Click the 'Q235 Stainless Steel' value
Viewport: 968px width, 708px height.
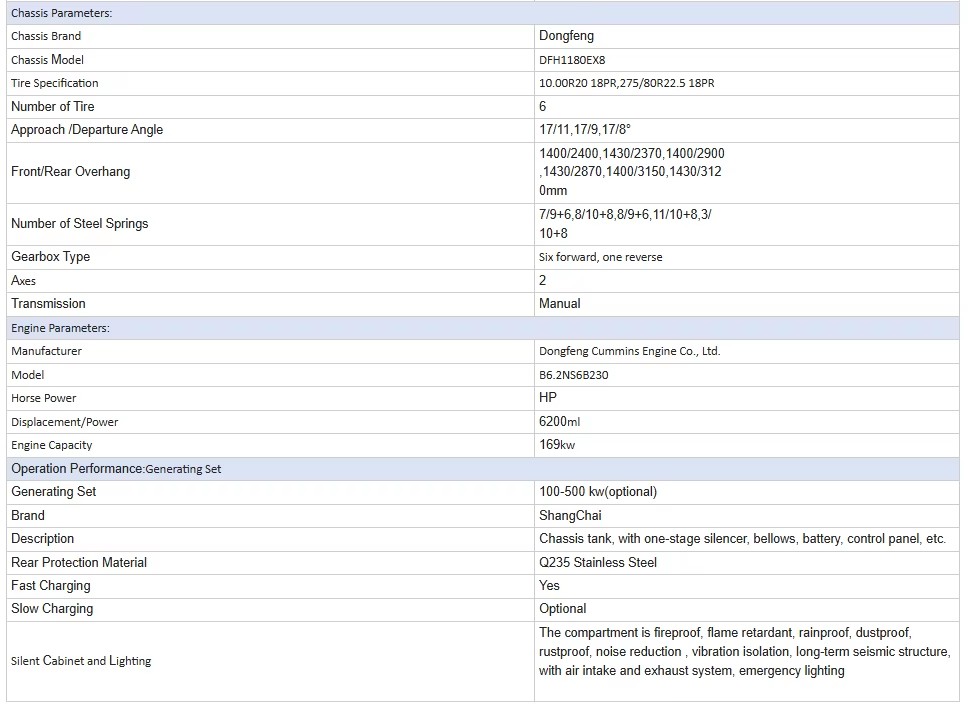(598, 563)
